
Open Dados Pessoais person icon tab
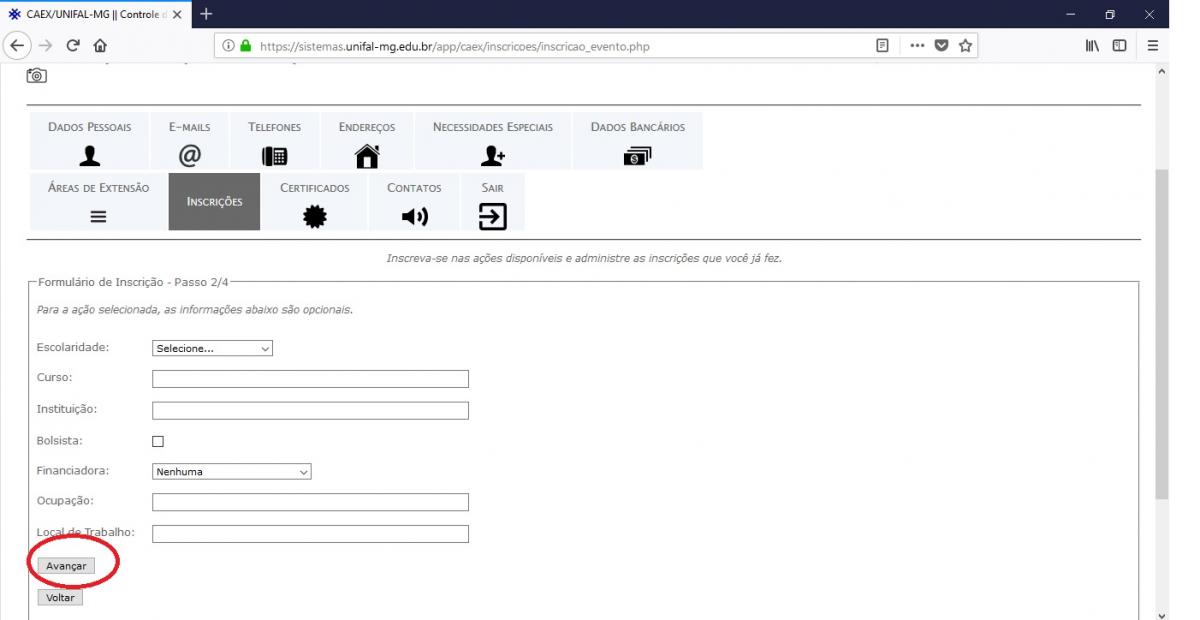[89, 141]
